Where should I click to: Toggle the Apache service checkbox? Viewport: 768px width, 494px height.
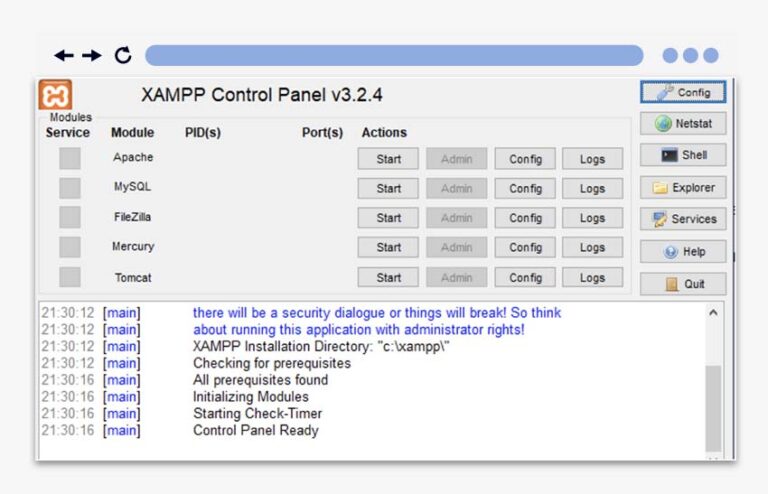tap(69, 158)
